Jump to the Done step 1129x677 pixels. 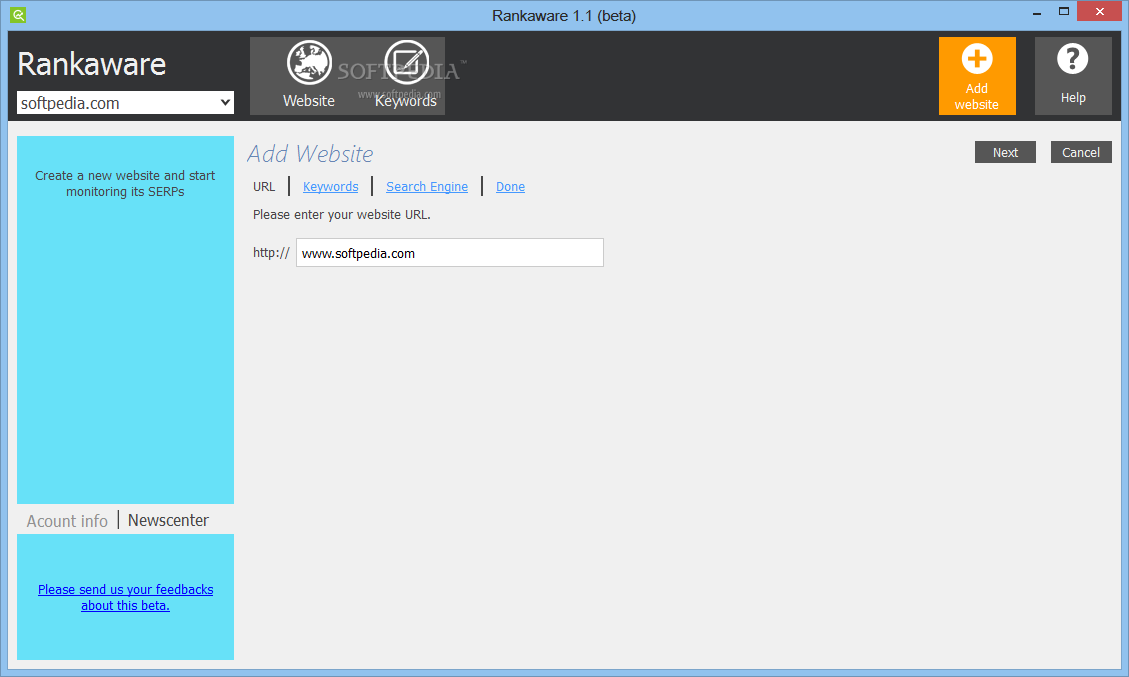510,187
